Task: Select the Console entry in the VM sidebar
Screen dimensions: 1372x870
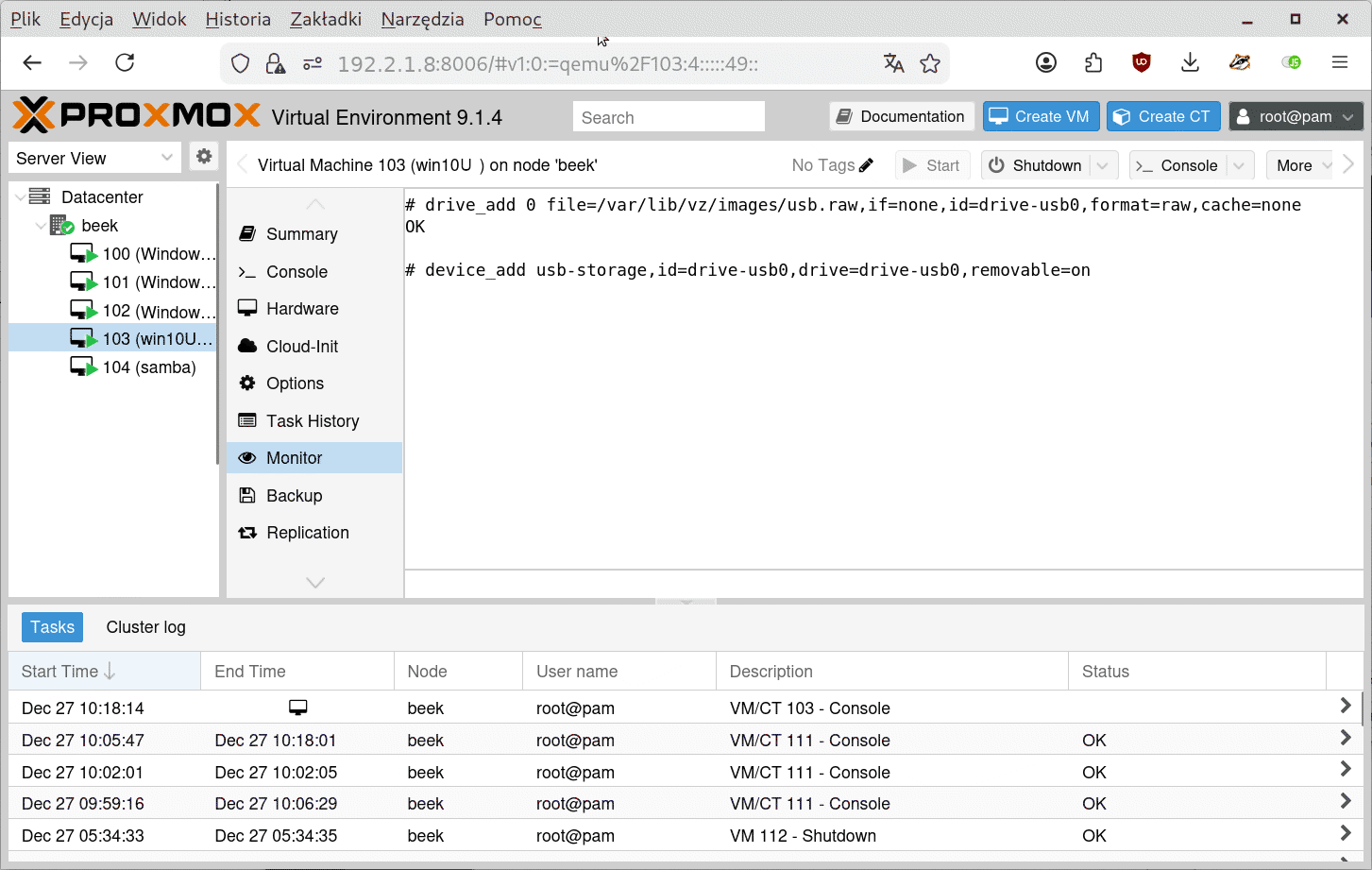Action: (248, 271)
